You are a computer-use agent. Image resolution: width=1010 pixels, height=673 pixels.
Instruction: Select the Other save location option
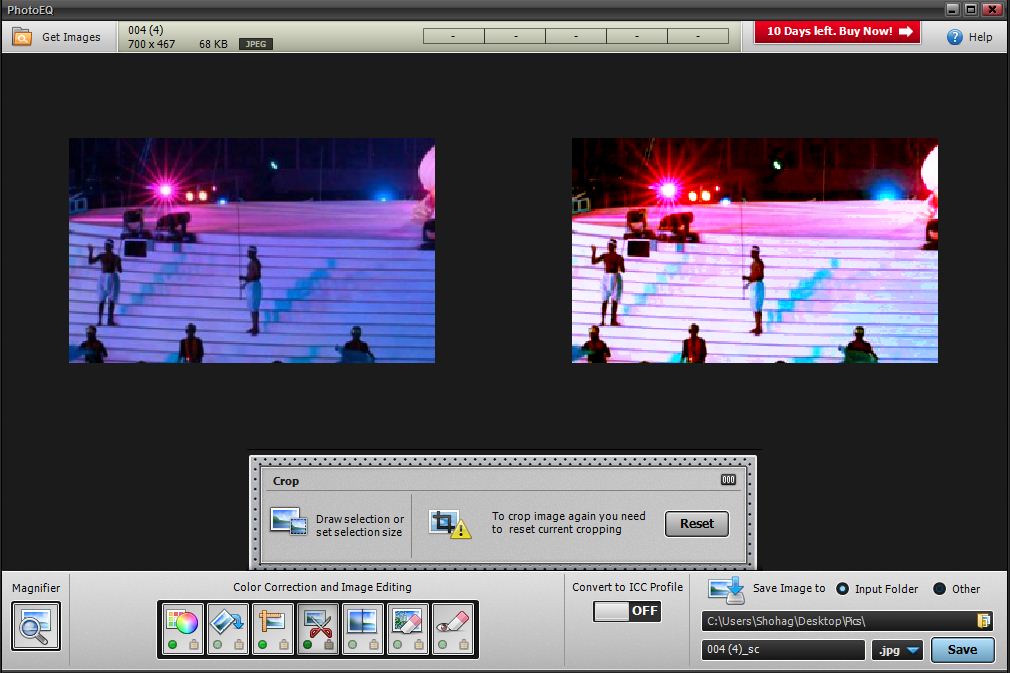[939, 589]
